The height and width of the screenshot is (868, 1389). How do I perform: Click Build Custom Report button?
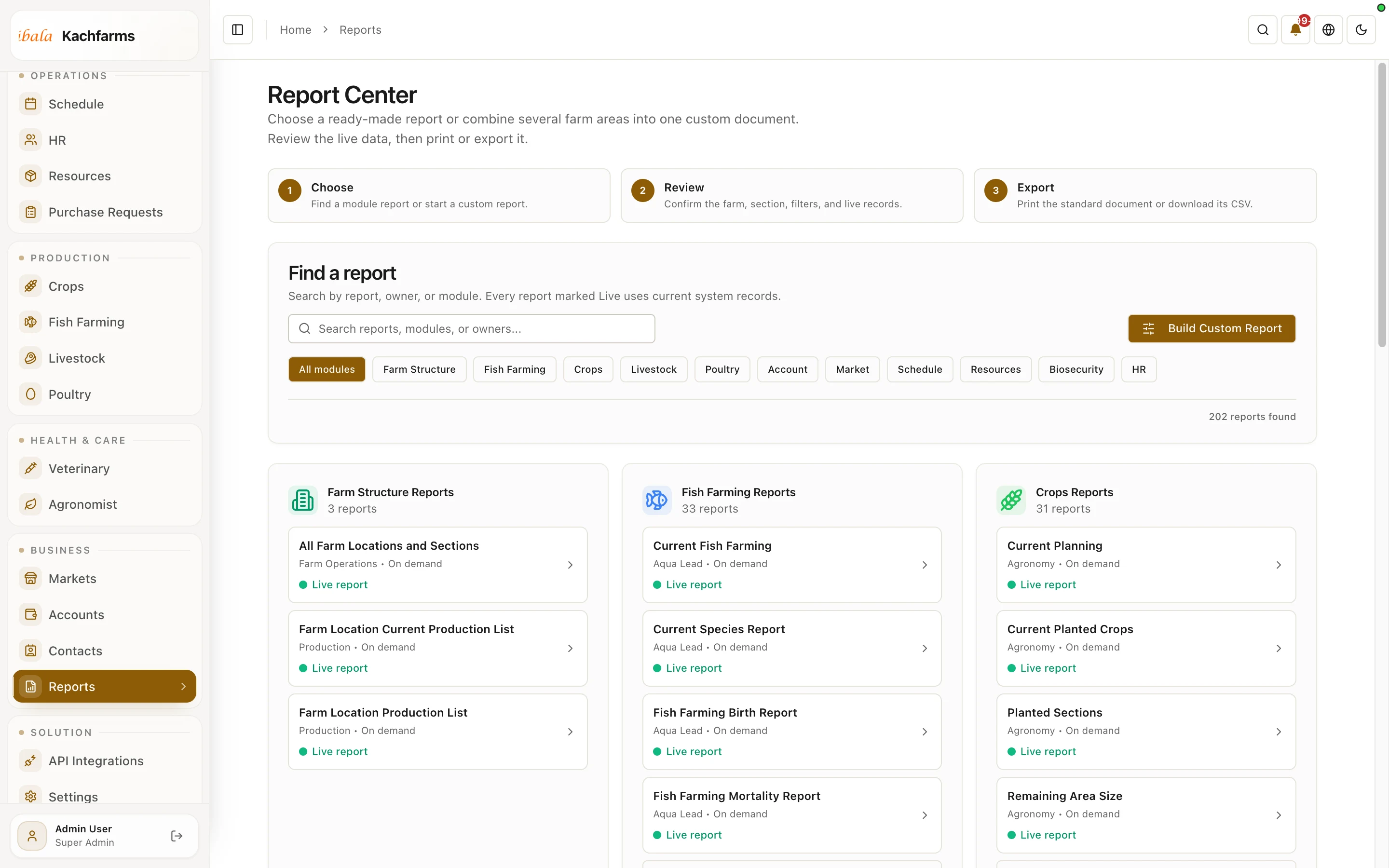[x=1211, y=328]
